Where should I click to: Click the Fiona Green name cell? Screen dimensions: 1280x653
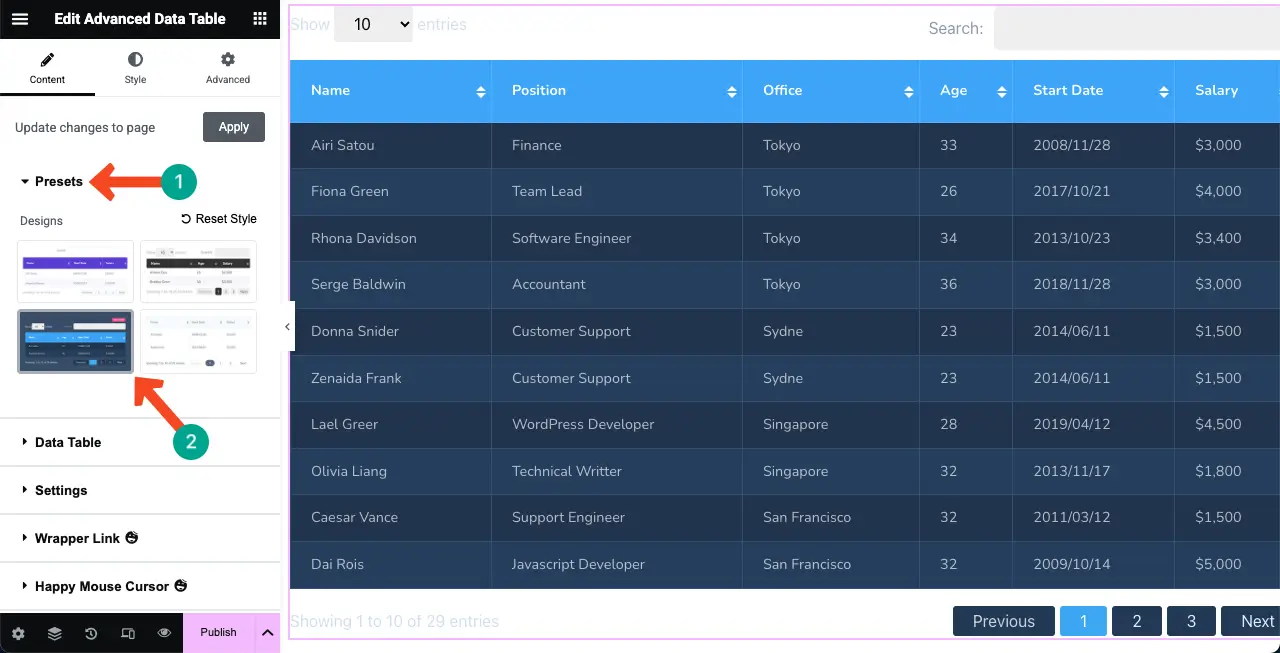pyautogui.click(x=390, y=191)
